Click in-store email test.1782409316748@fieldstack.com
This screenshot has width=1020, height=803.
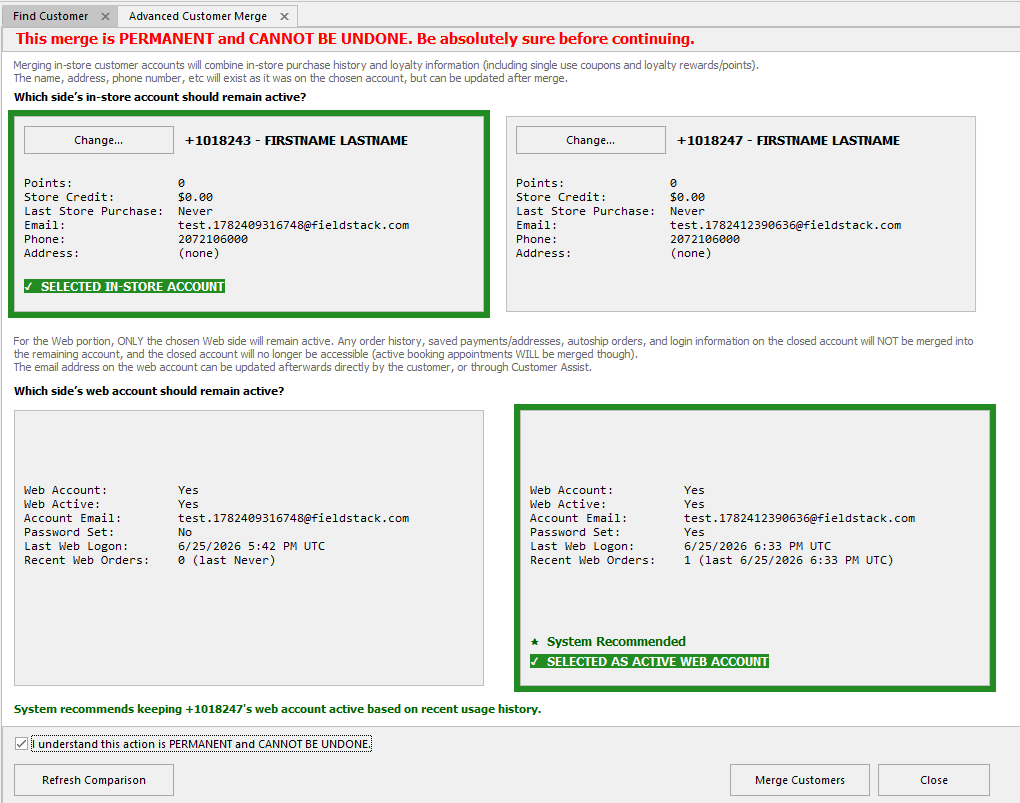[293, 225]
